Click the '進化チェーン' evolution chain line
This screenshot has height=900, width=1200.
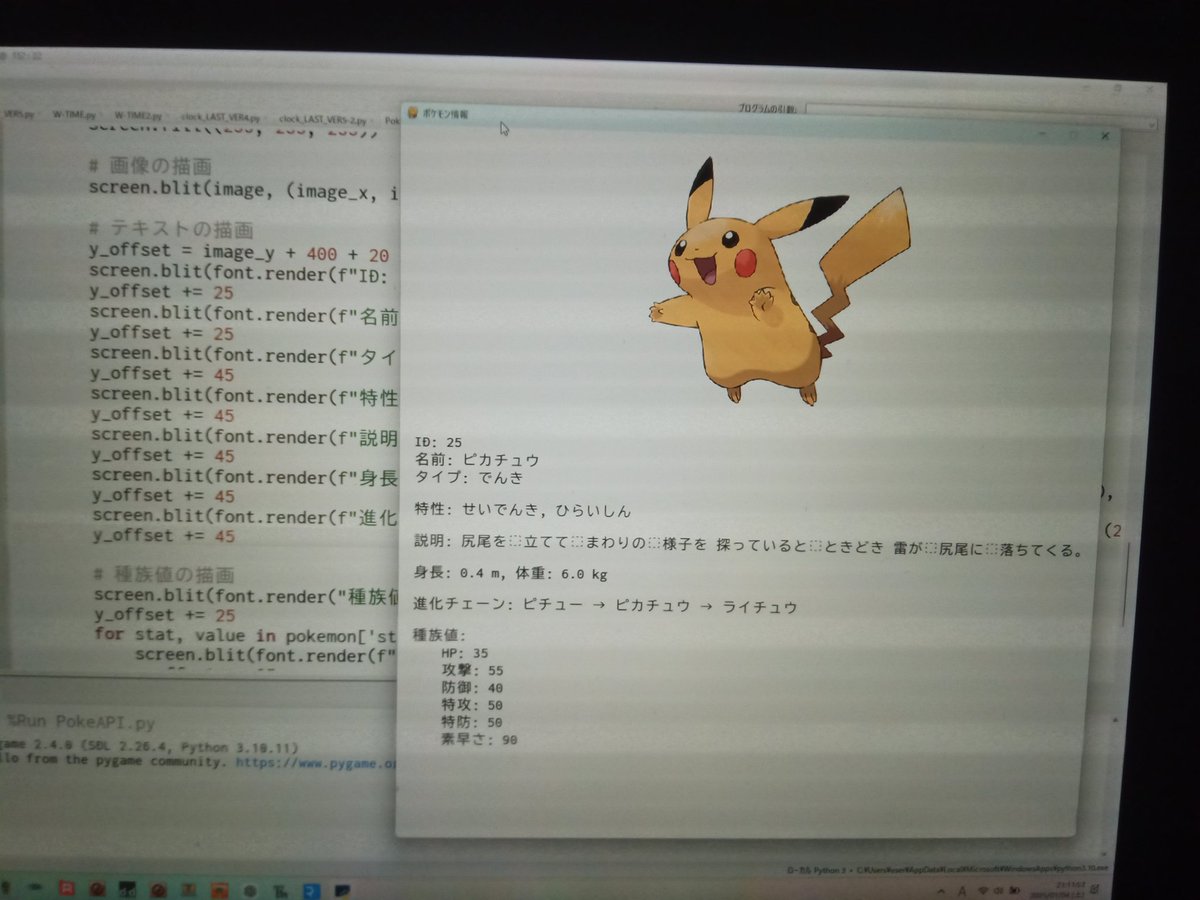pyautogui.click(x=605, y=607)
